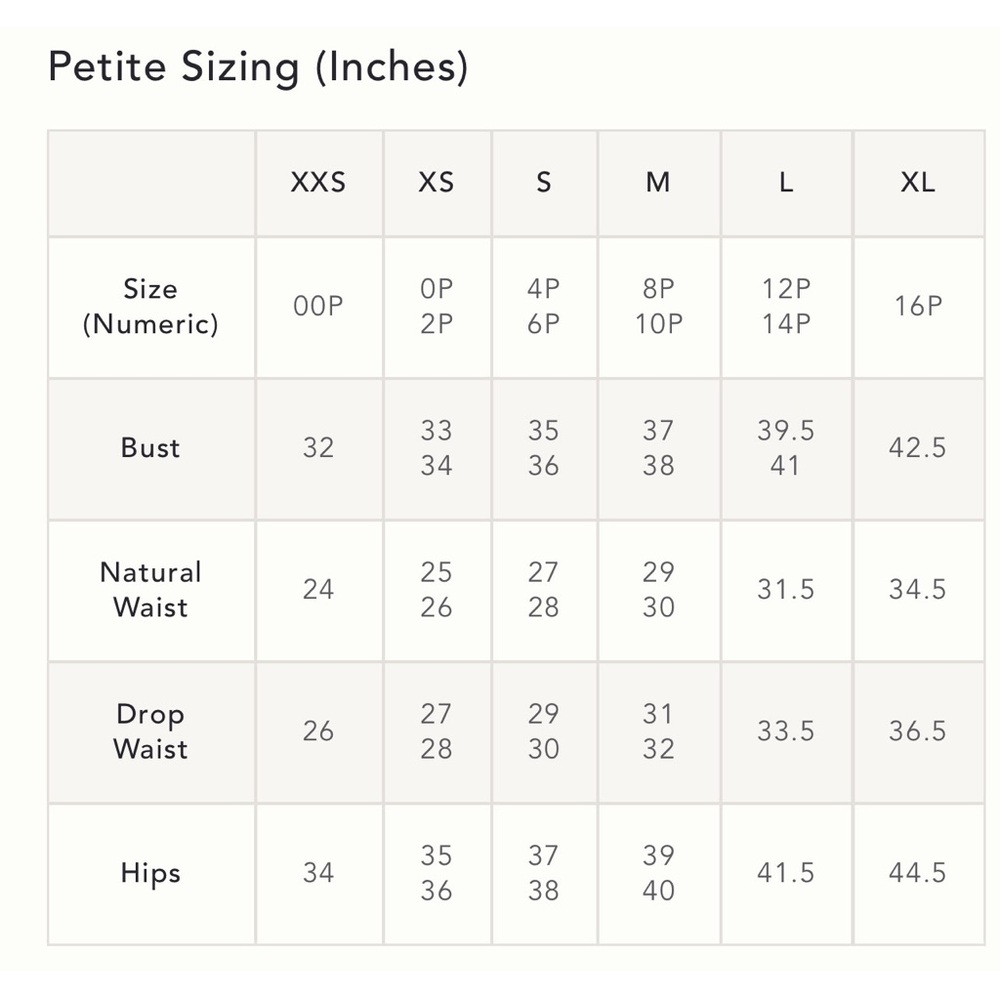Select the XL size column header
This screenshot has width=1000, height=1000.
click(918, 182)
